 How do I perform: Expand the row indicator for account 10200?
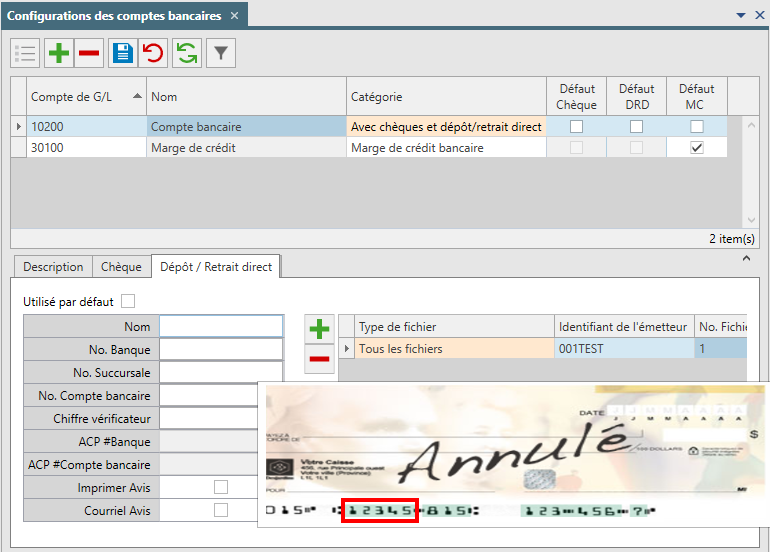(x=19, y=127)
